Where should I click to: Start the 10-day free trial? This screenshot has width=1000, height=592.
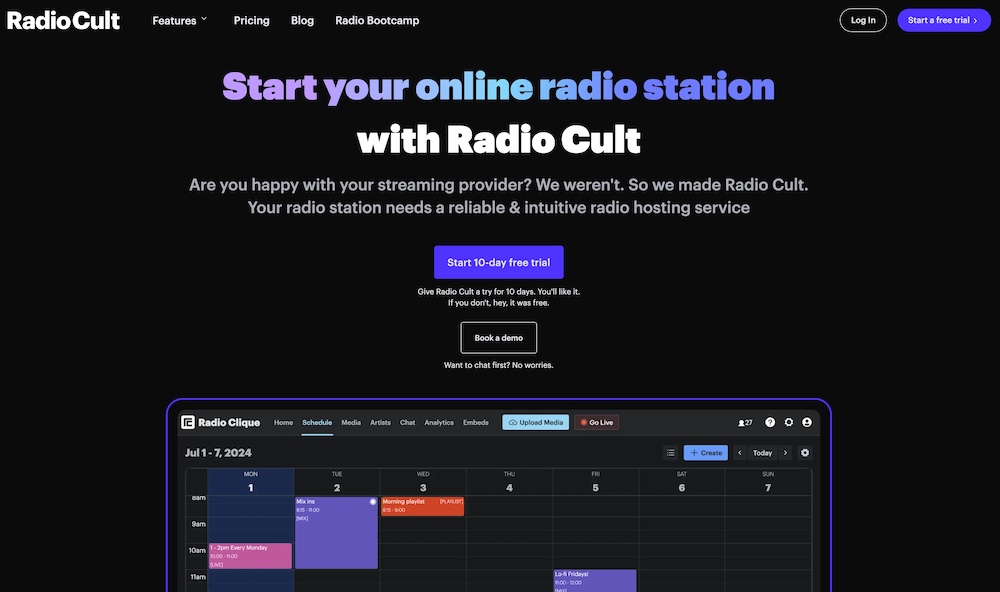click(x=498, y=262)
